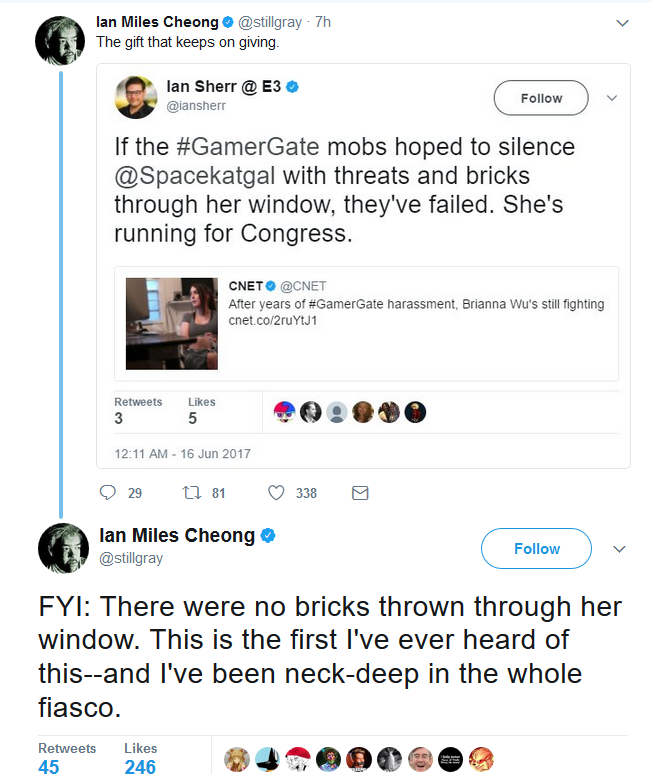652x774 pixels.
Task: Follow Ian Sherr with Follow button
Action: pyautogui.click(x=541, y=98)
